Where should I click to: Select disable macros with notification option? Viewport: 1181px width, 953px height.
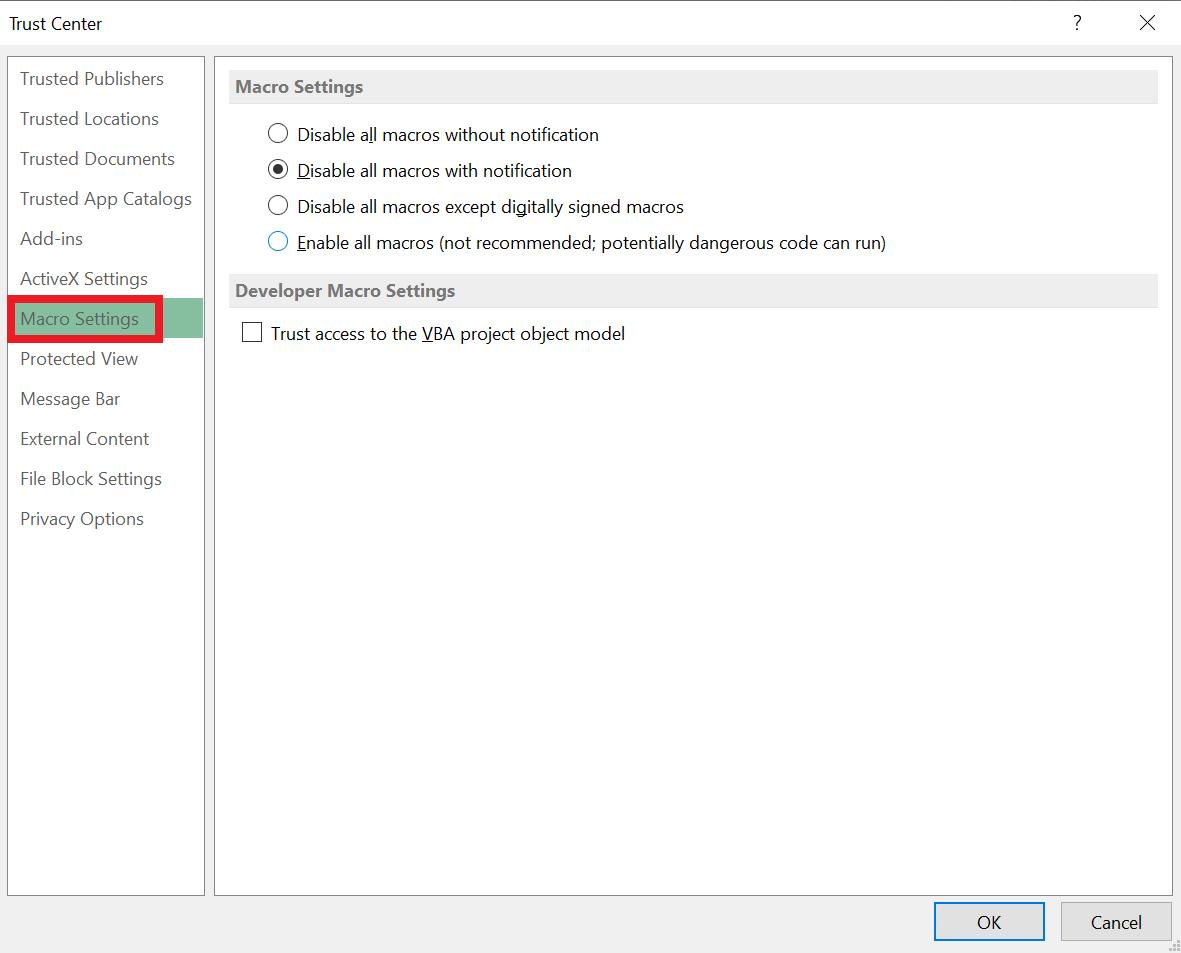pos(277,170)
